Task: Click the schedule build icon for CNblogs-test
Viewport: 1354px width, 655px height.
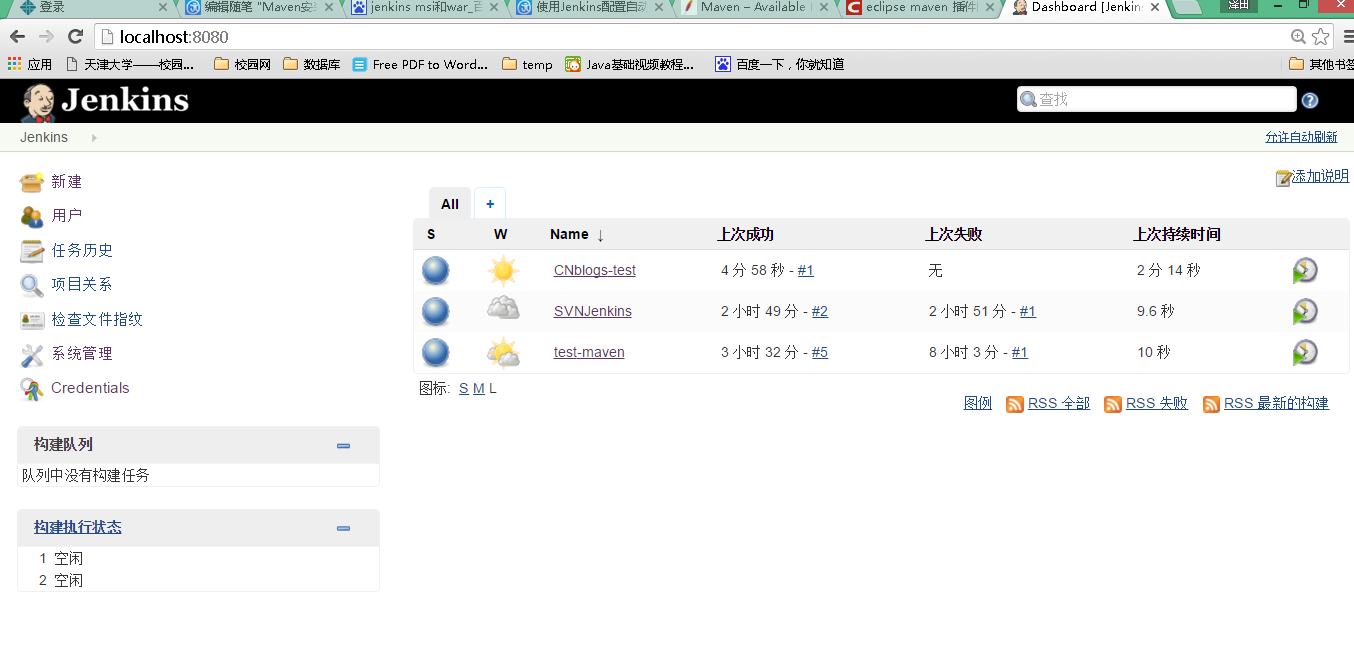Action: tap(1305, 271)
